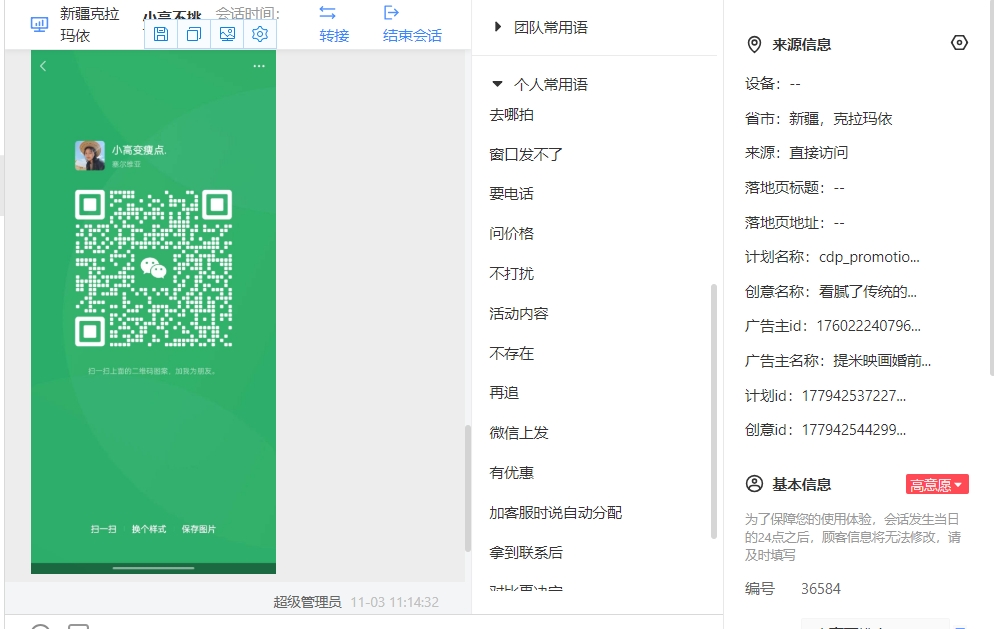This screenshot has width=994, height=629.
Task: End the chat with 结束会话
Action: tap(412, 25)
